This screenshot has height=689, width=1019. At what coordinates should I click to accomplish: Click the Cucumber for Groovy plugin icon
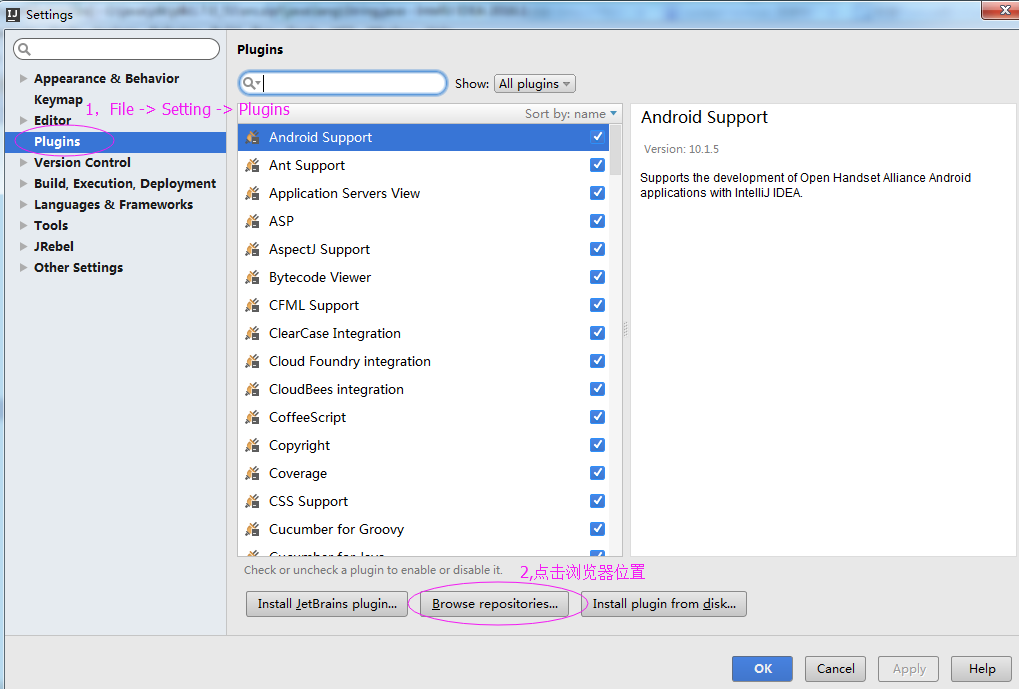252,528
